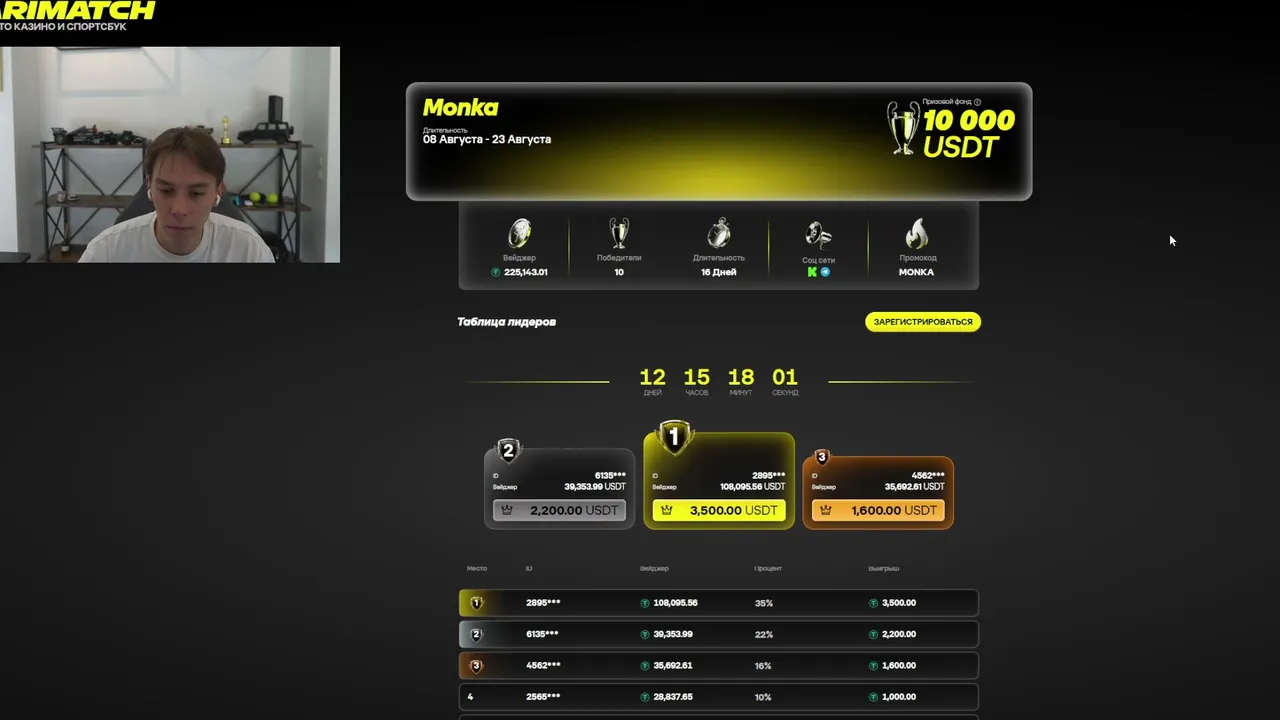The image size is (1280, 720).
Task: Click the 12 days countdown number
Action: (652, 377)
